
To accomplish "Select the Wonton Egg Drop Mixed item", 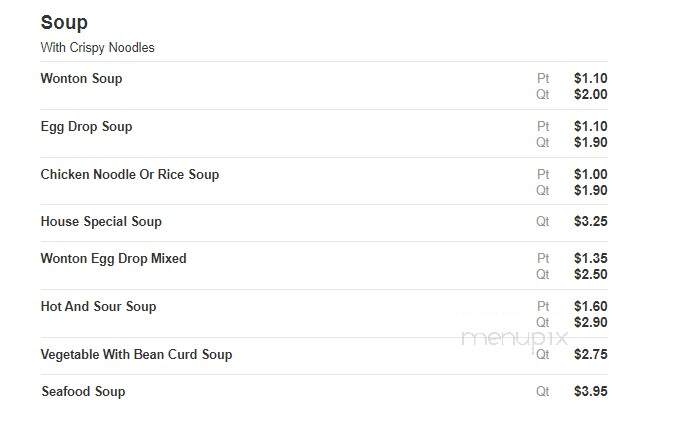I will (113, 259).
